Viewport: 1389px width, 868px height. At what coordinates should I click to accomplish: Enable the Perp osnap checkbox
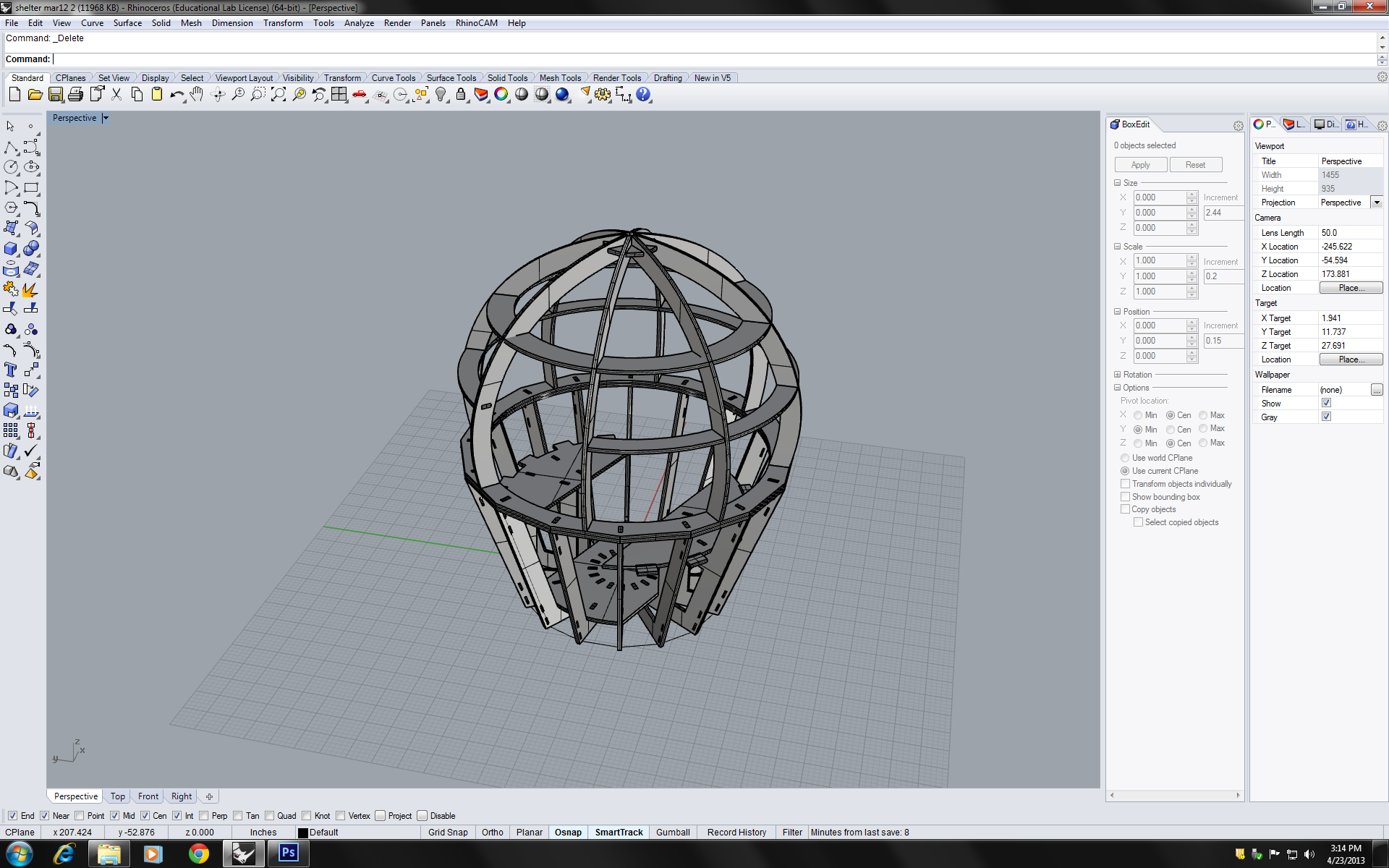point(204,816)
